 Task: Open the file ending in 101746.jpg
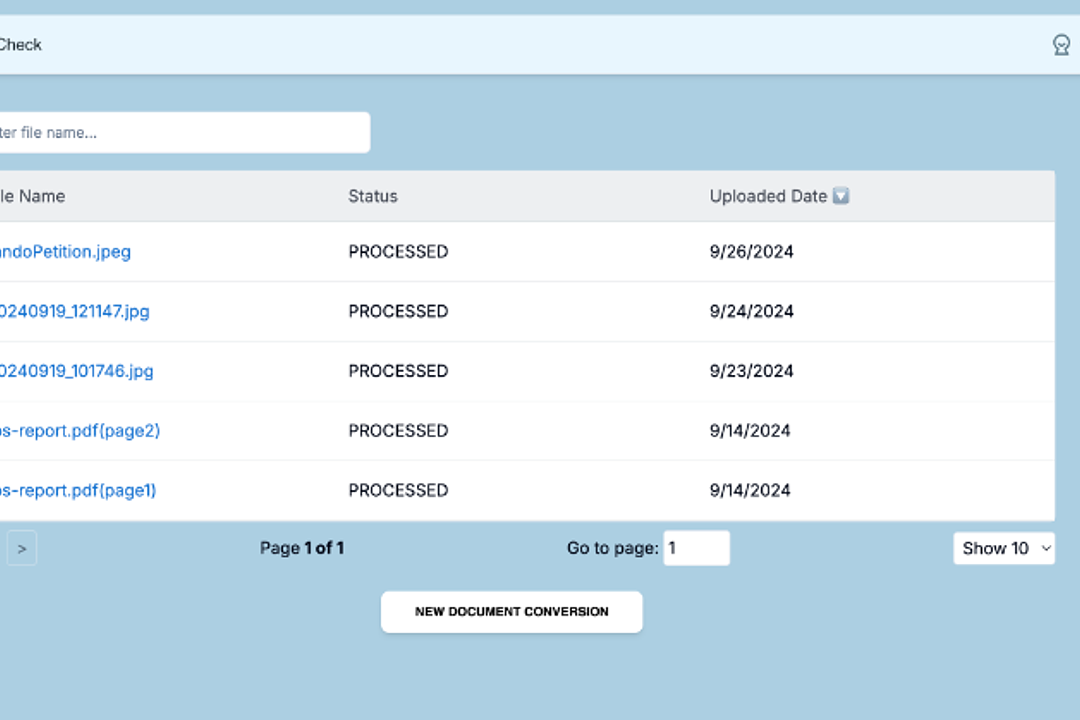[x=76, y=371]
